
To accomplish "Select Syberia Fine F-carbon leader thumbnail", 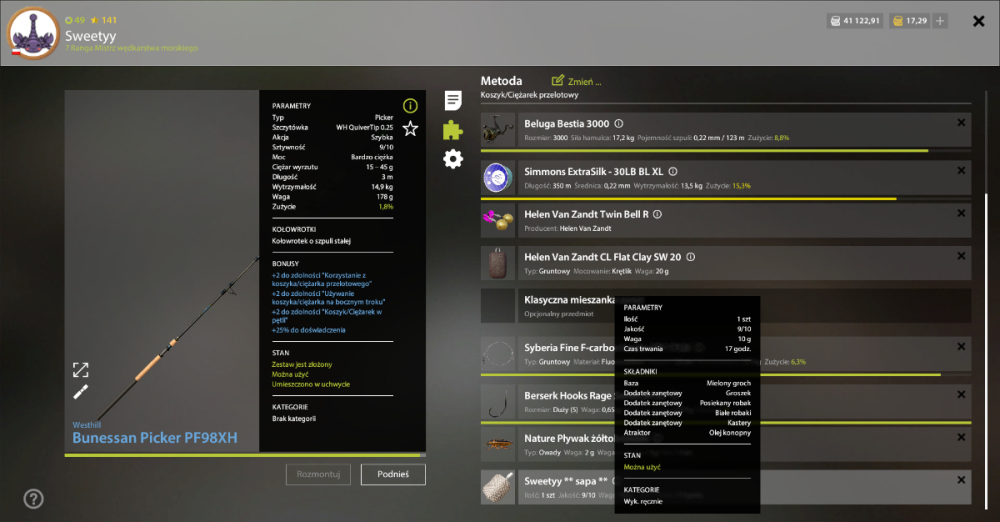I will [x=497, y=354].
